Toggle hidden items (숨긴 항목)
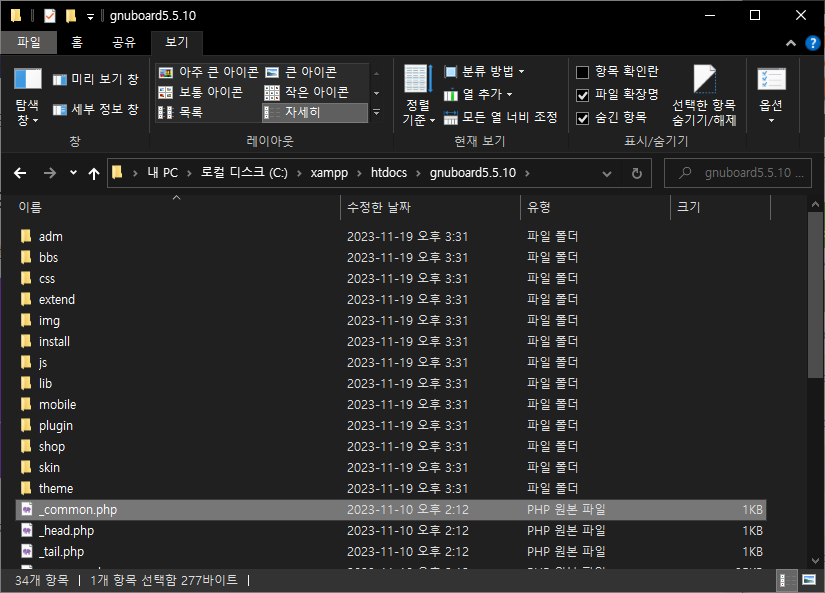Viewport: 825px width, 593px height. pyautogui.click(x=611, y=118)
